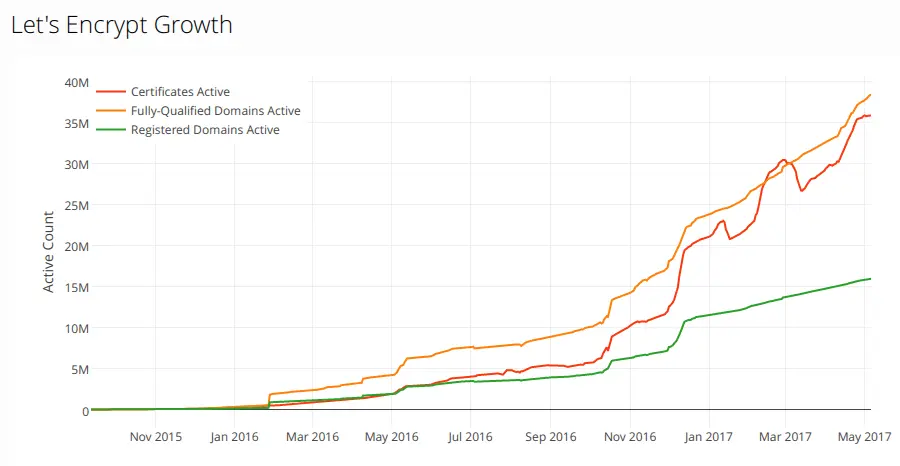Click the 0 y-axis tick label
The image size is (900, 466).
(x=86, y=411)
